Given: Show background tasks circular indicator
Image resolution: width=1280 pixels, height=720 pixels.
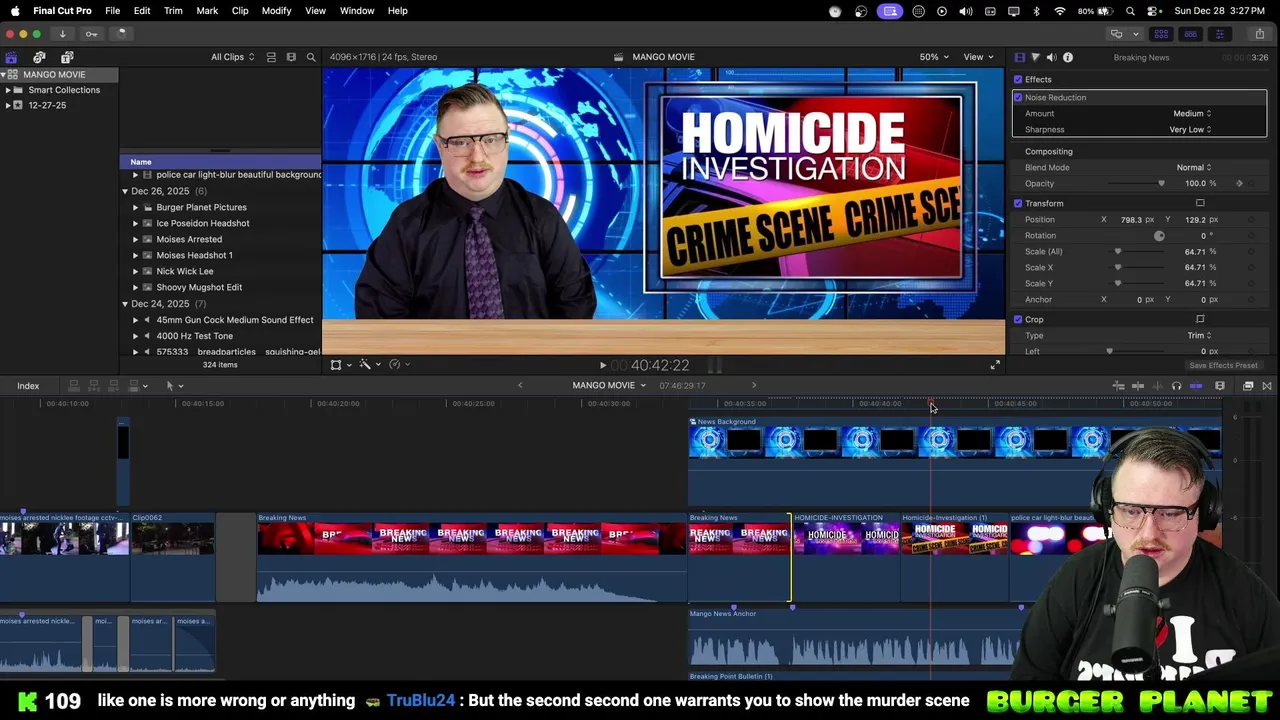Looking at the screenshot, I should click(121, 33).
